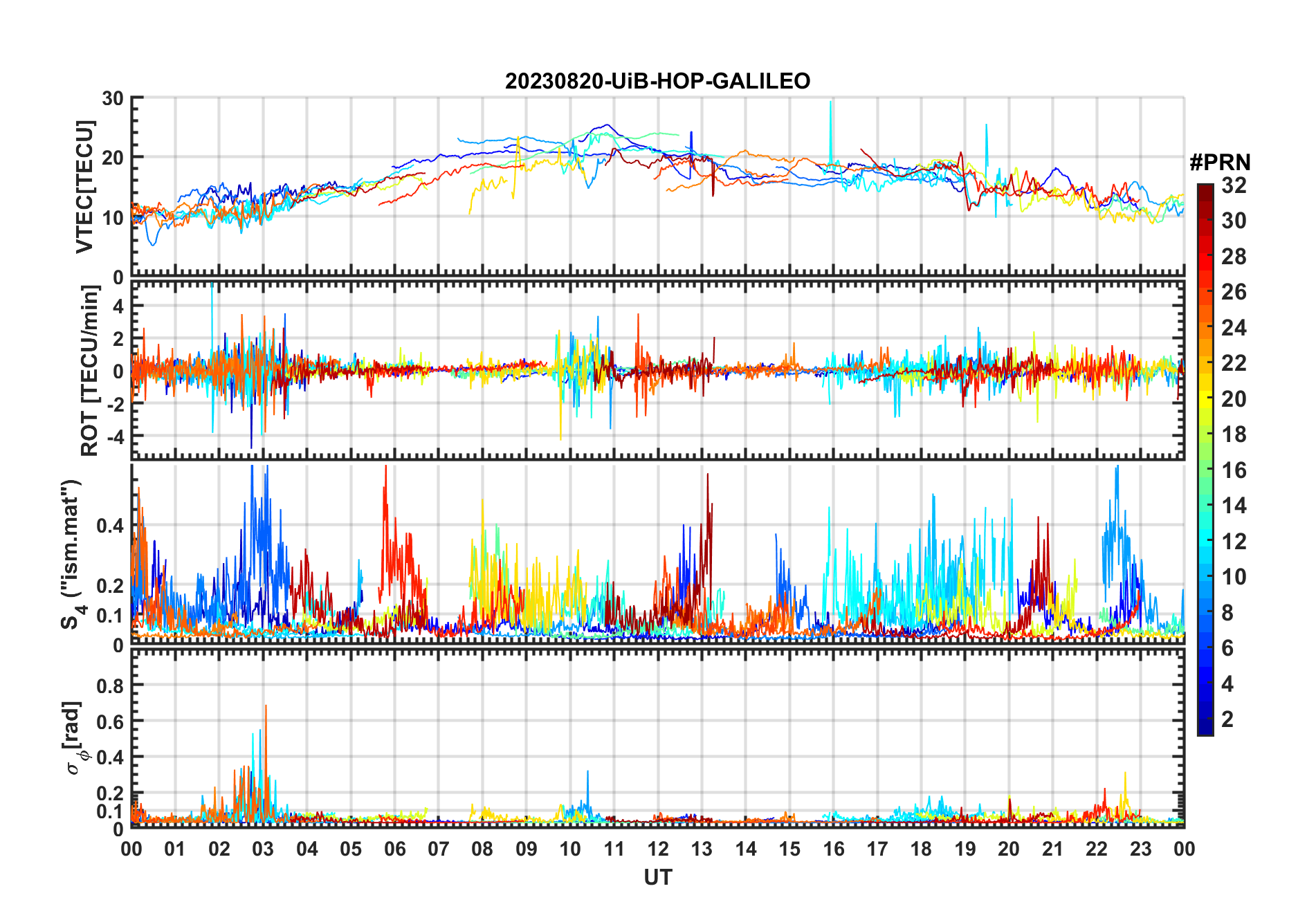The width and height of the screenshot is (1316, 920).
Task: Click the S4 axis label
Action: (71, 555)
